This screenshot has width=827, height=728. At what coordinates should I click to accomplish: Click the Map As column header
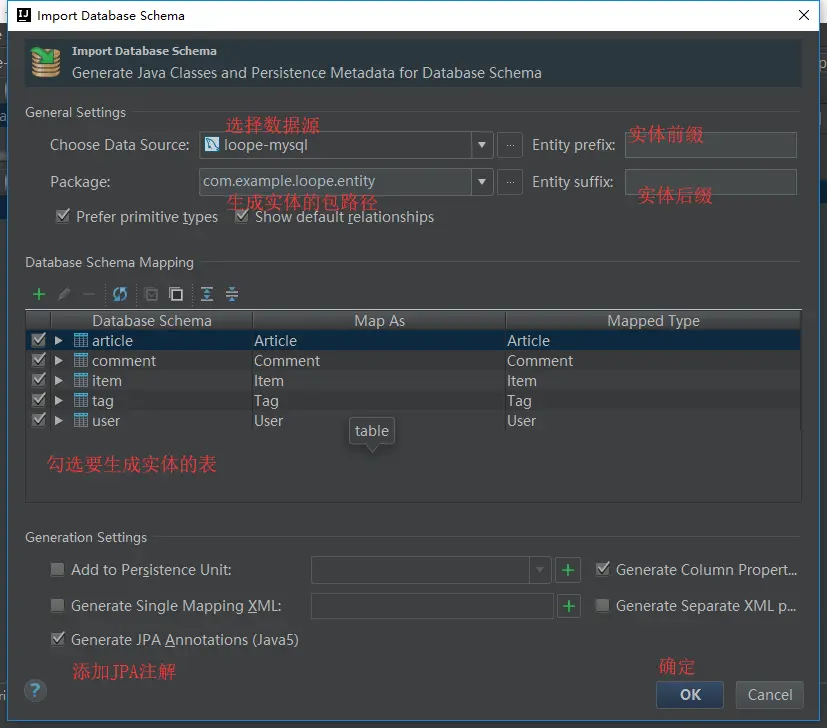click(379, 321)
